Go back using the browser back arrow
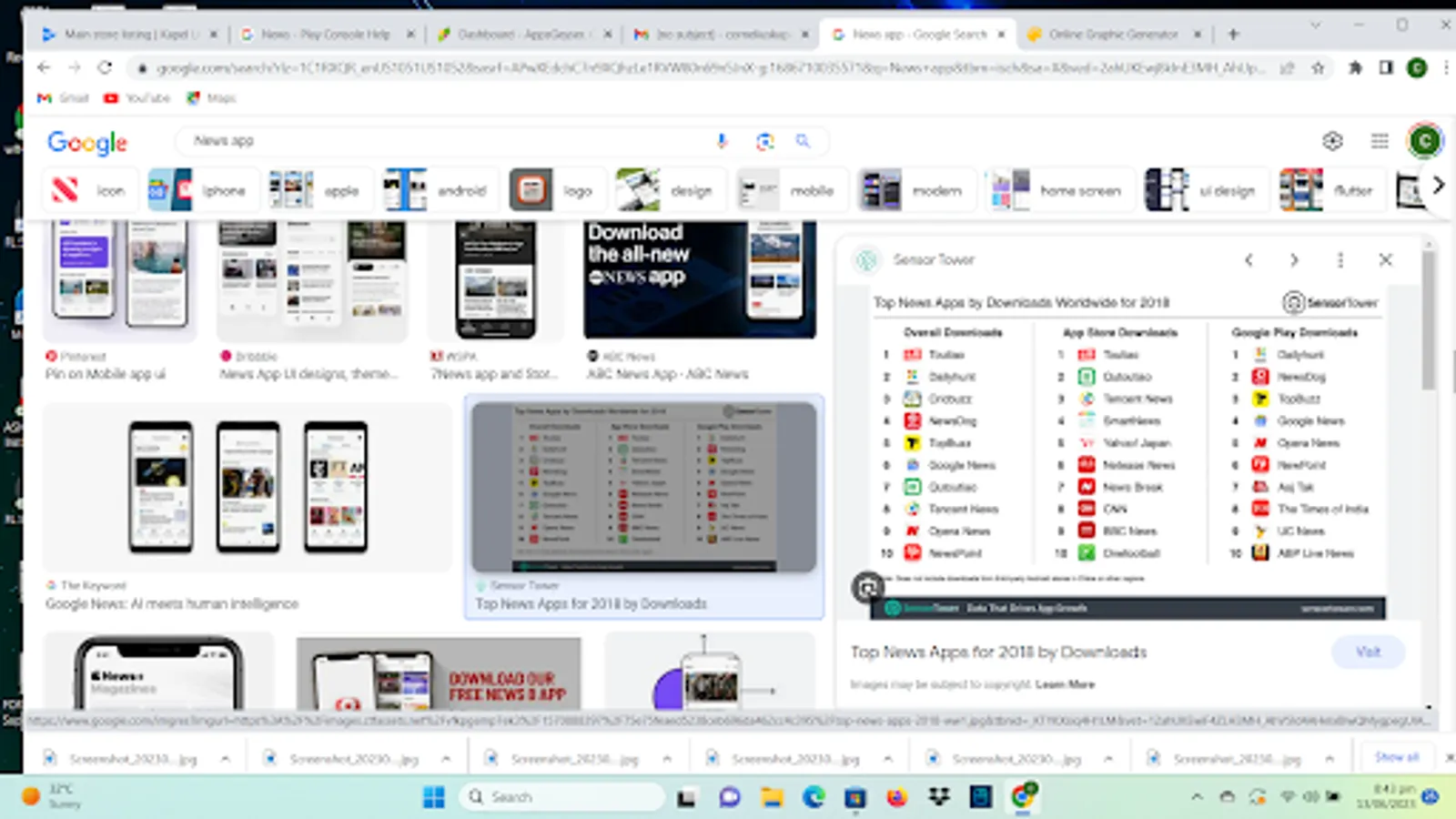The width and height of the screenshot is (1456, 819). tap(44, 67)
